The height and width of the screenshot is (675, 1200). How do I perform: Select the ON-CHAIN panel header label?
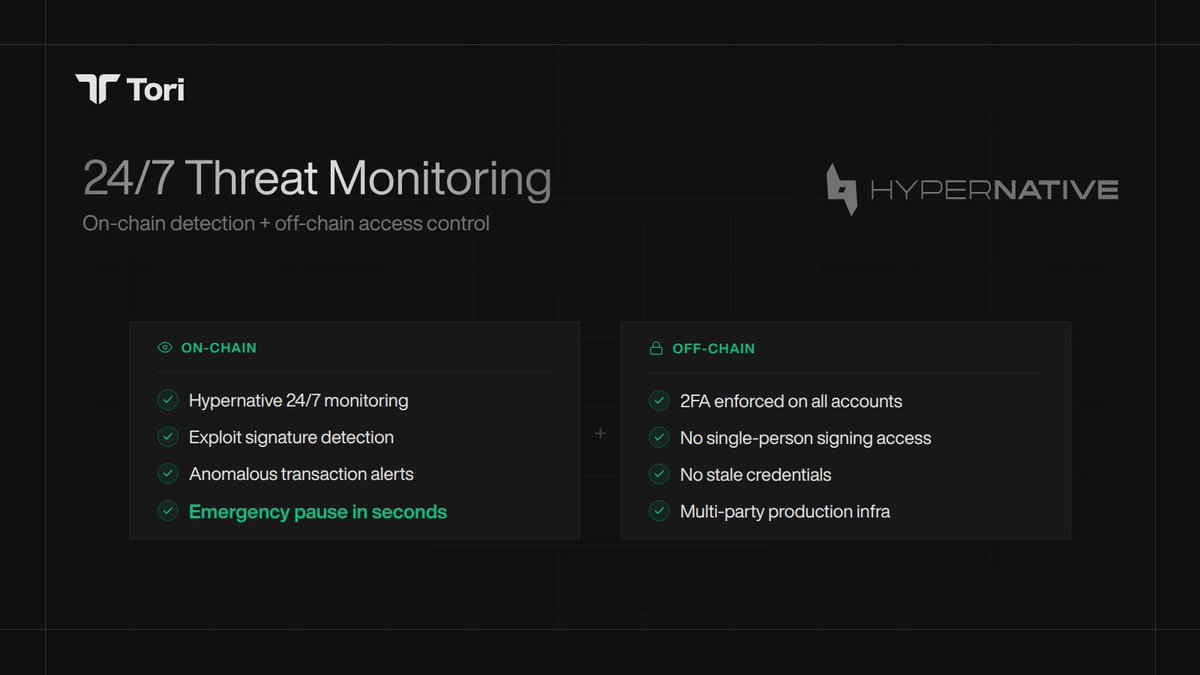coord(219,348)
